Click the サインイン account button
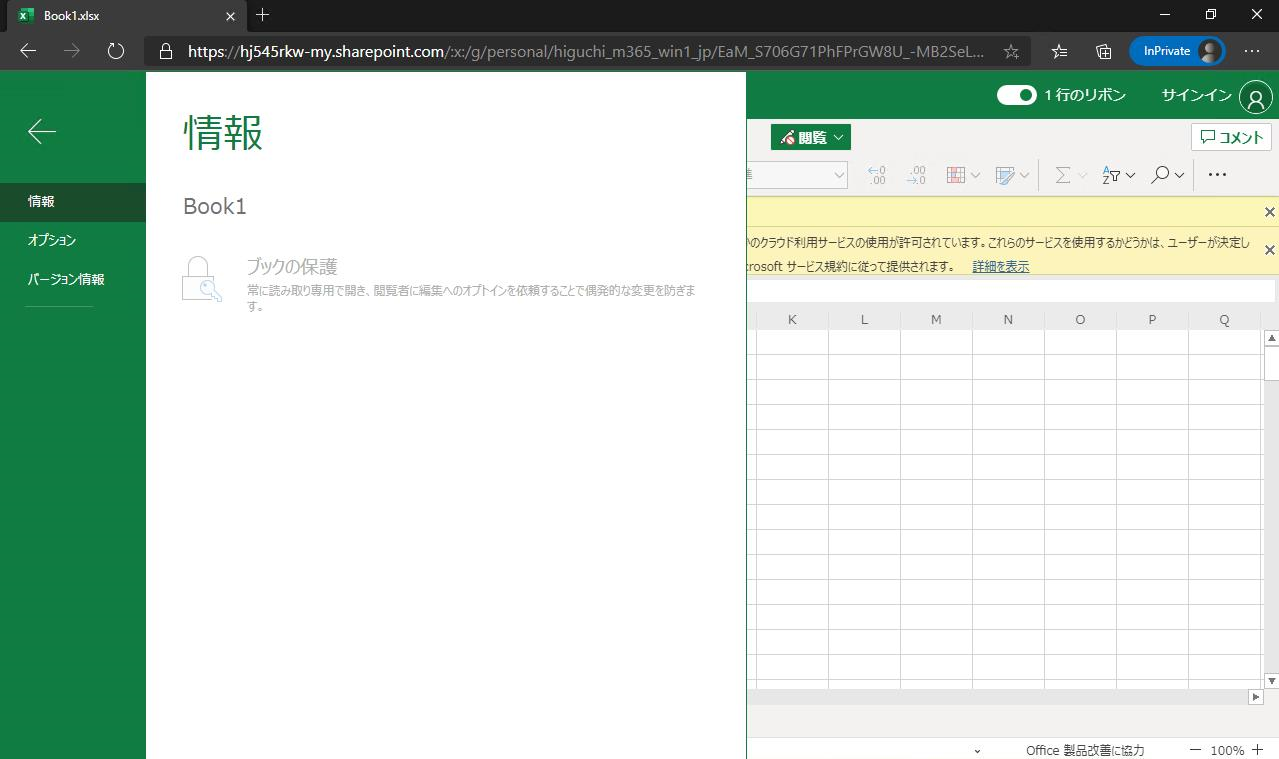 coord(1215,95)
